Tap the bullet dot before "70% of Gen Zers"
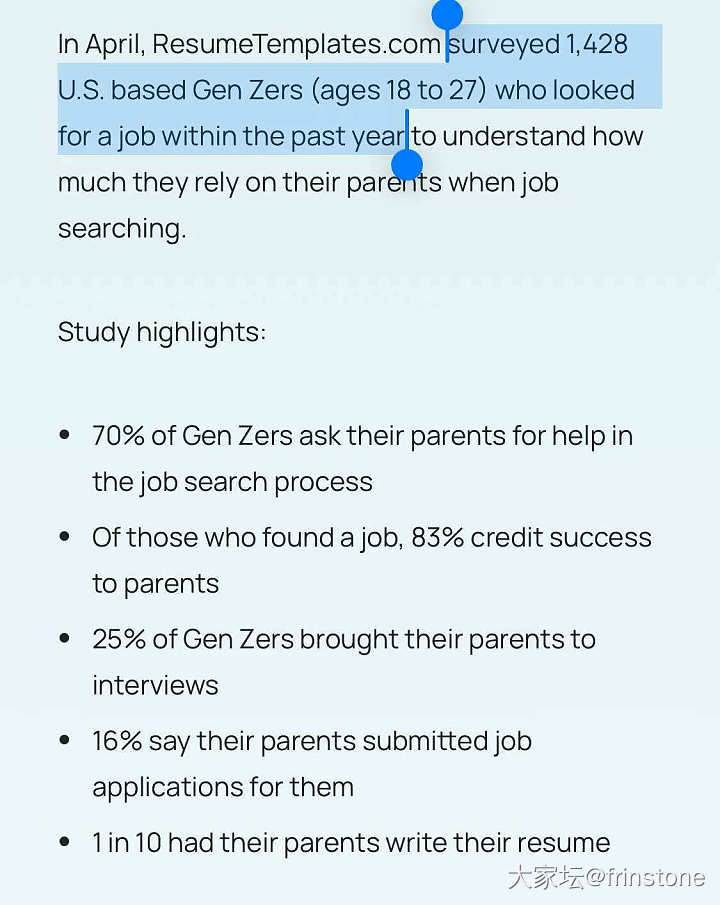Viewport: 720px width, 905px height. click(x=65, y=435)
